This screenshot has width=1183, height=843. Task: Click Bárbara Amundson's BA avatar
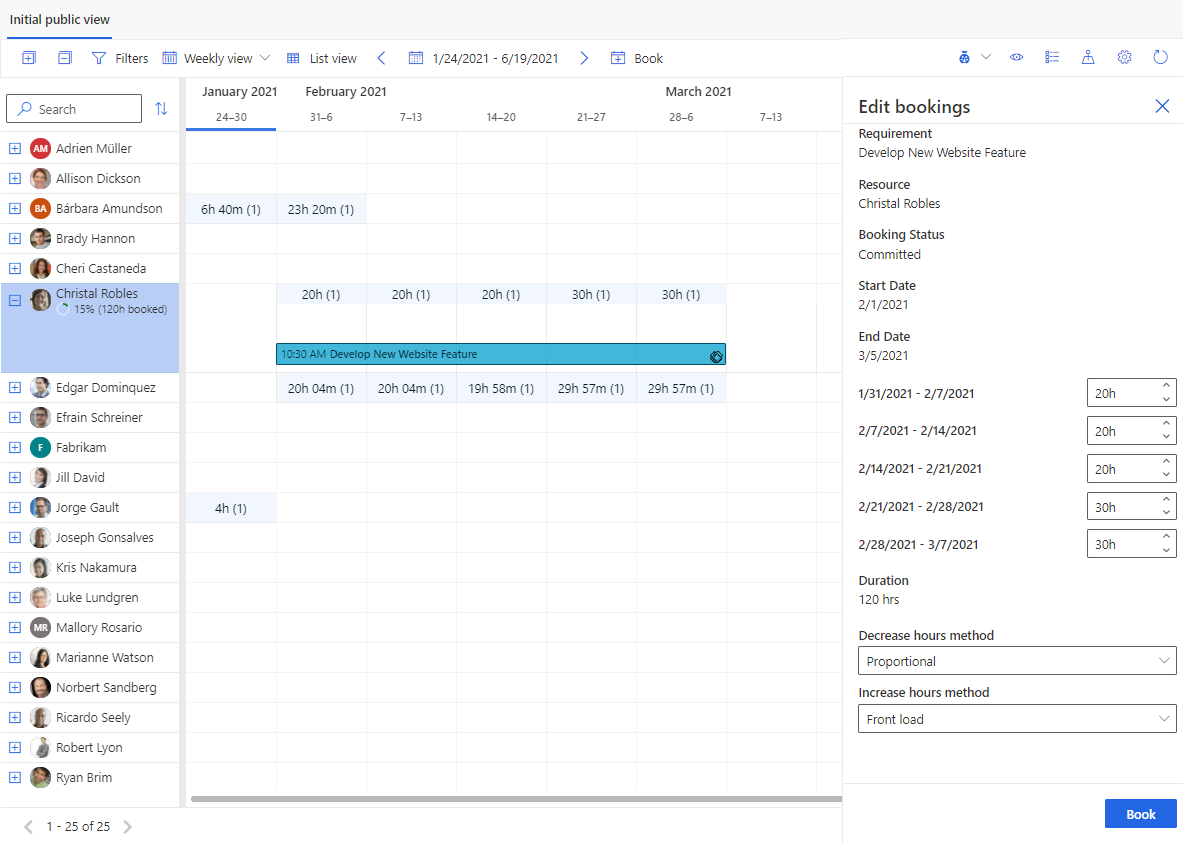(x=40, y=208)
